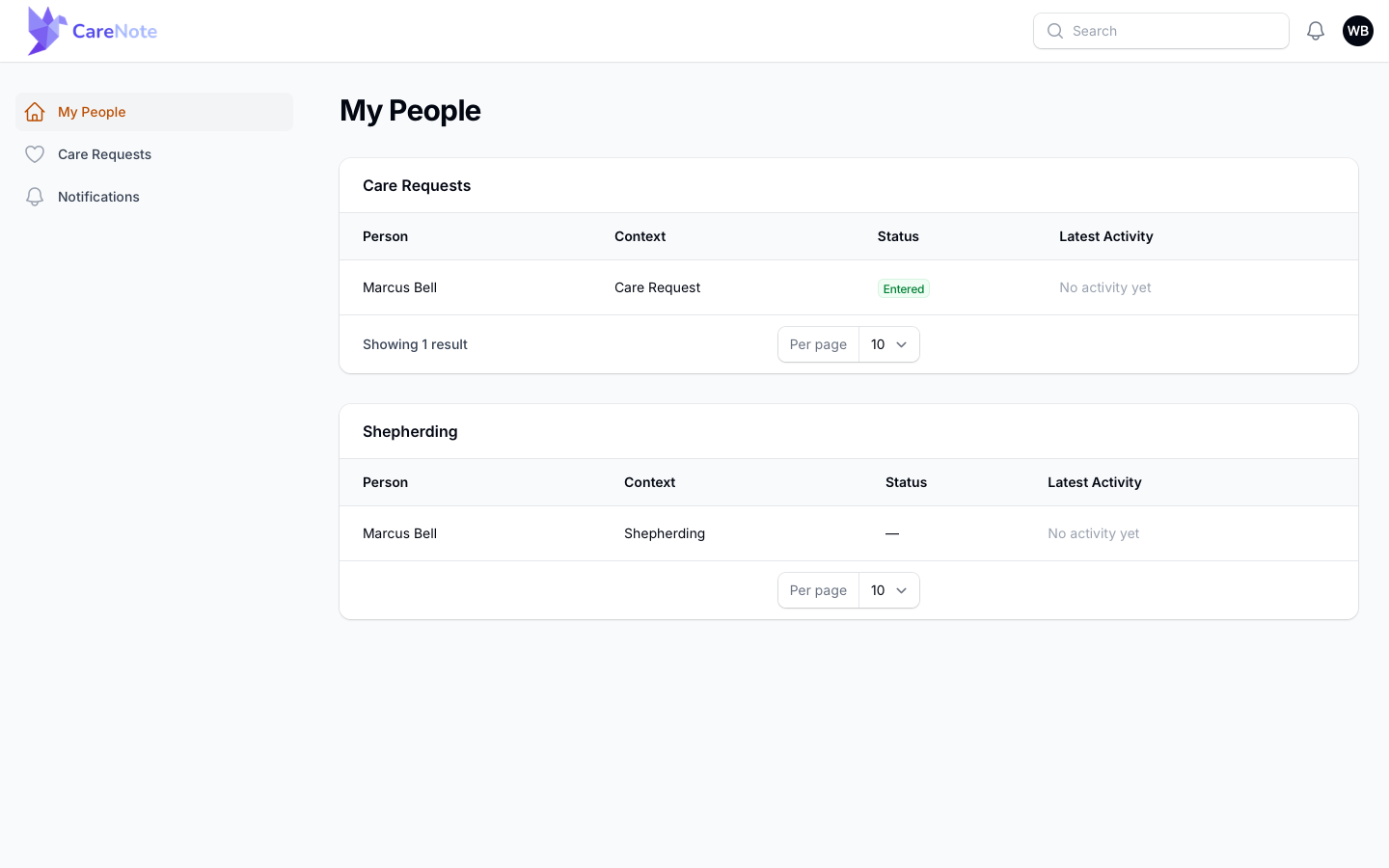Open Care Requests in the sidebar
The image size is (1389, 868).
(154, 154)
